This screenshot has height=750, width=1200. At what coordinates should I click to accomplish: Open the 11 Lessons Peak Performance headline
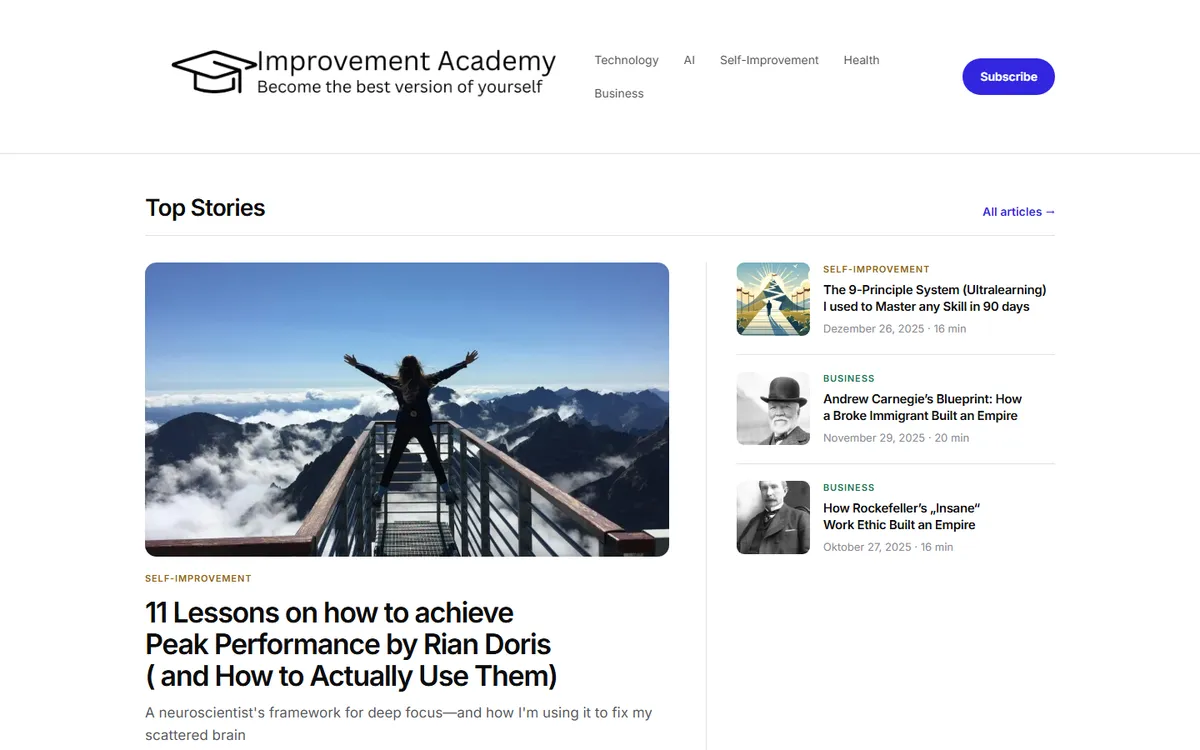tap(351, 644)
